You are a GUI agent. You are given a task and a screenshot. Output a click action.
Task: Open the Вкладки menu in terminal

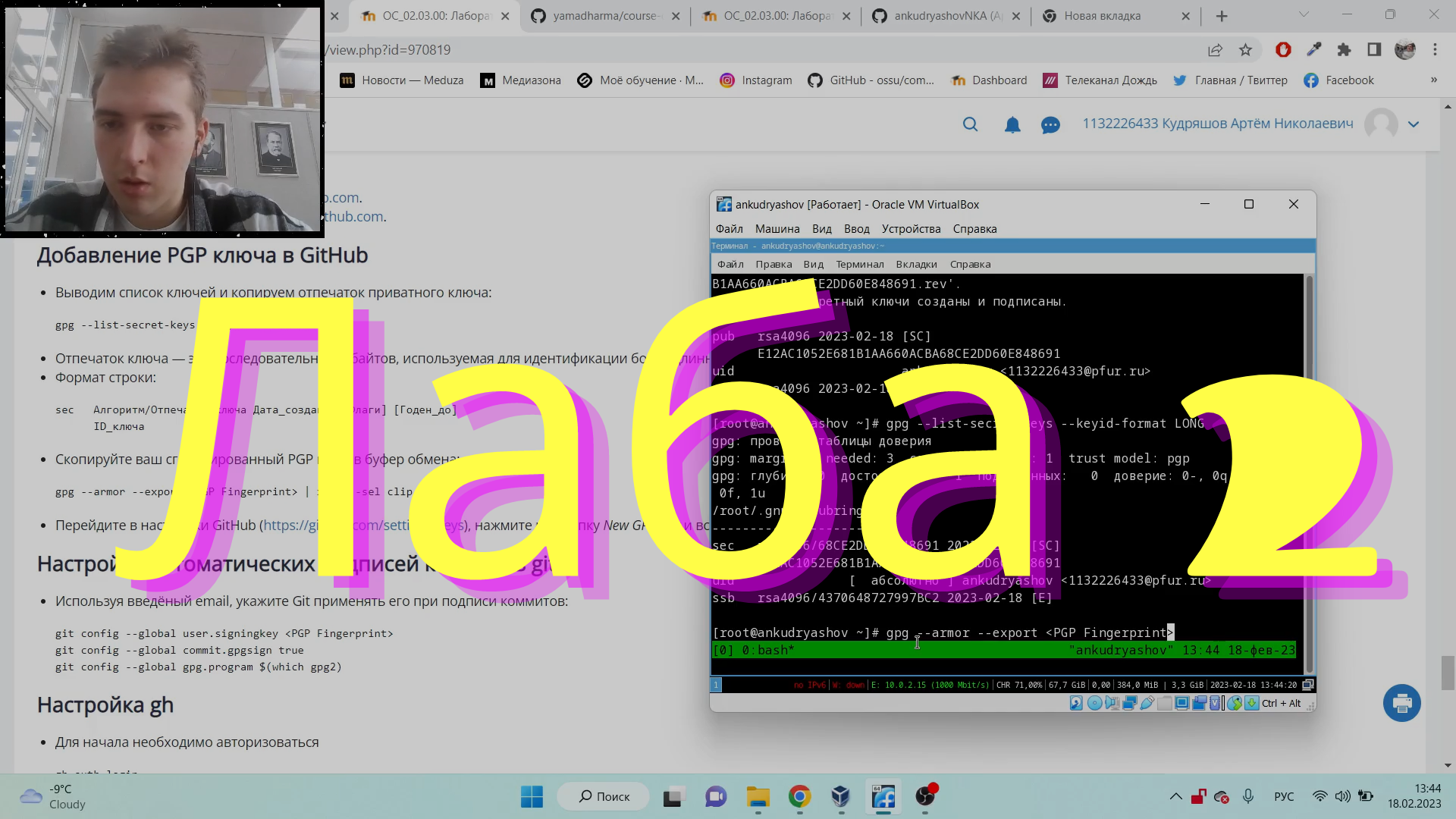click(916, 265)
